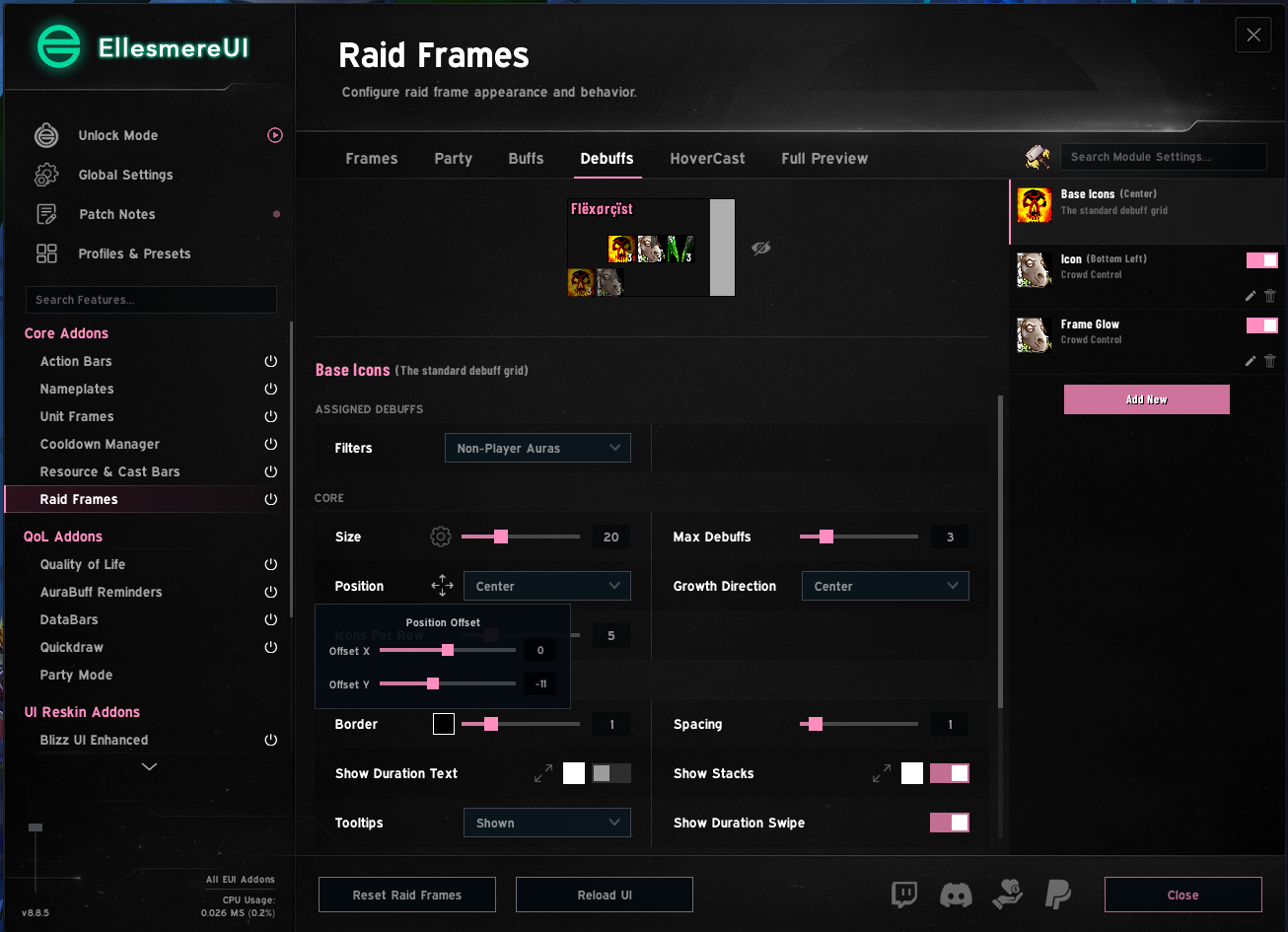This screenshot has width=1288, height=932.
Task: Turn off the Show Duration Swipe toggle
Action: pos(950,823)
